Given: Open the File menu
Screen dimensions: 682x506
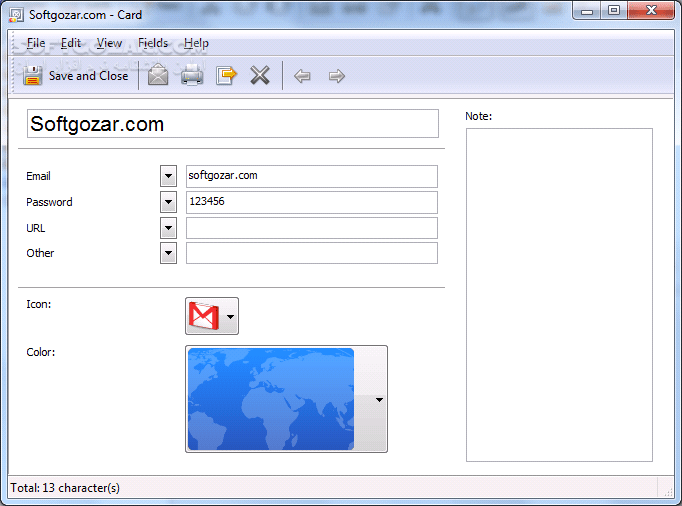Looking at the screenshot, I should 36,43.
